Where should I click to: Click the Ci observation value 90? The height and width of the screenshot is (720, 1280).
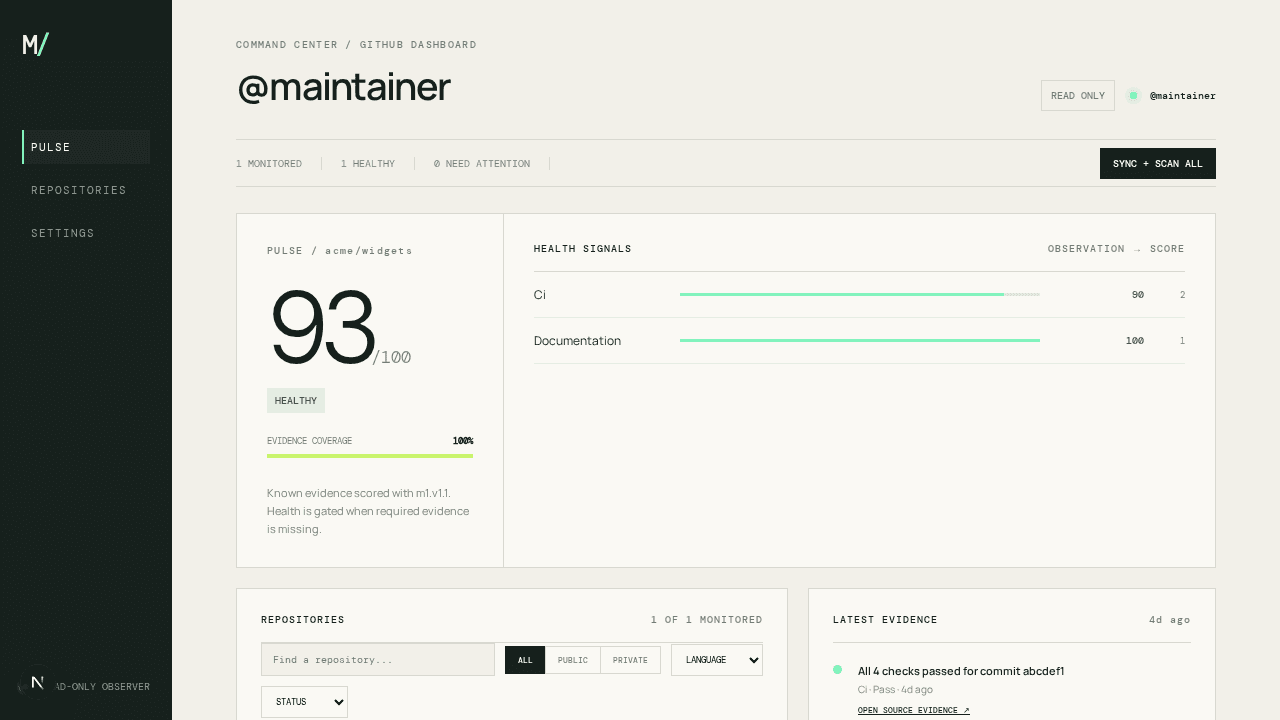pyautogui.click(x=1138, y=295)
